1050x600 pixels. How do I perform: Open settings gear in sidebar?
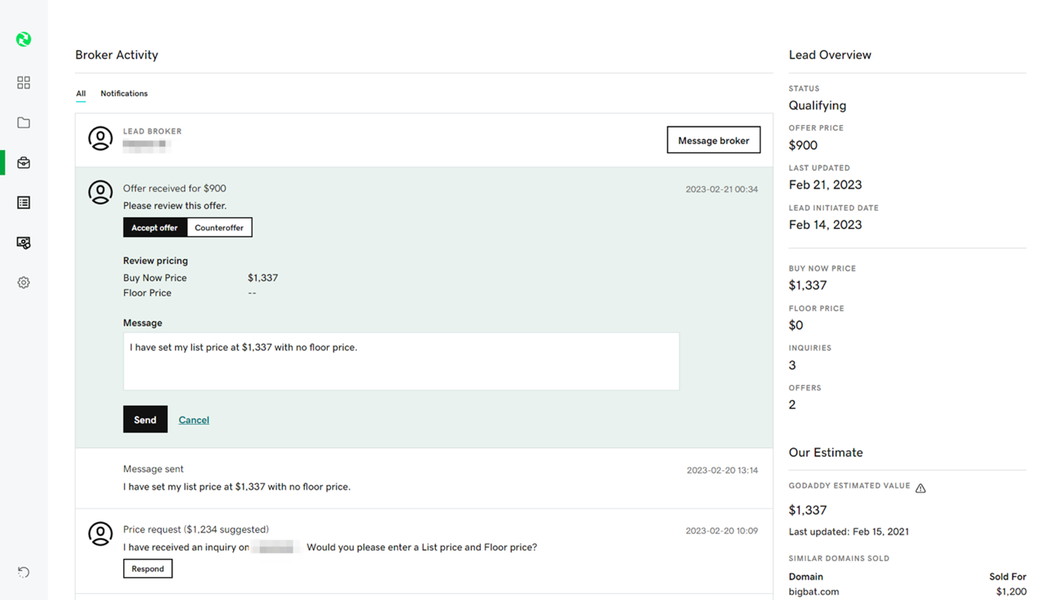point(23,283)
